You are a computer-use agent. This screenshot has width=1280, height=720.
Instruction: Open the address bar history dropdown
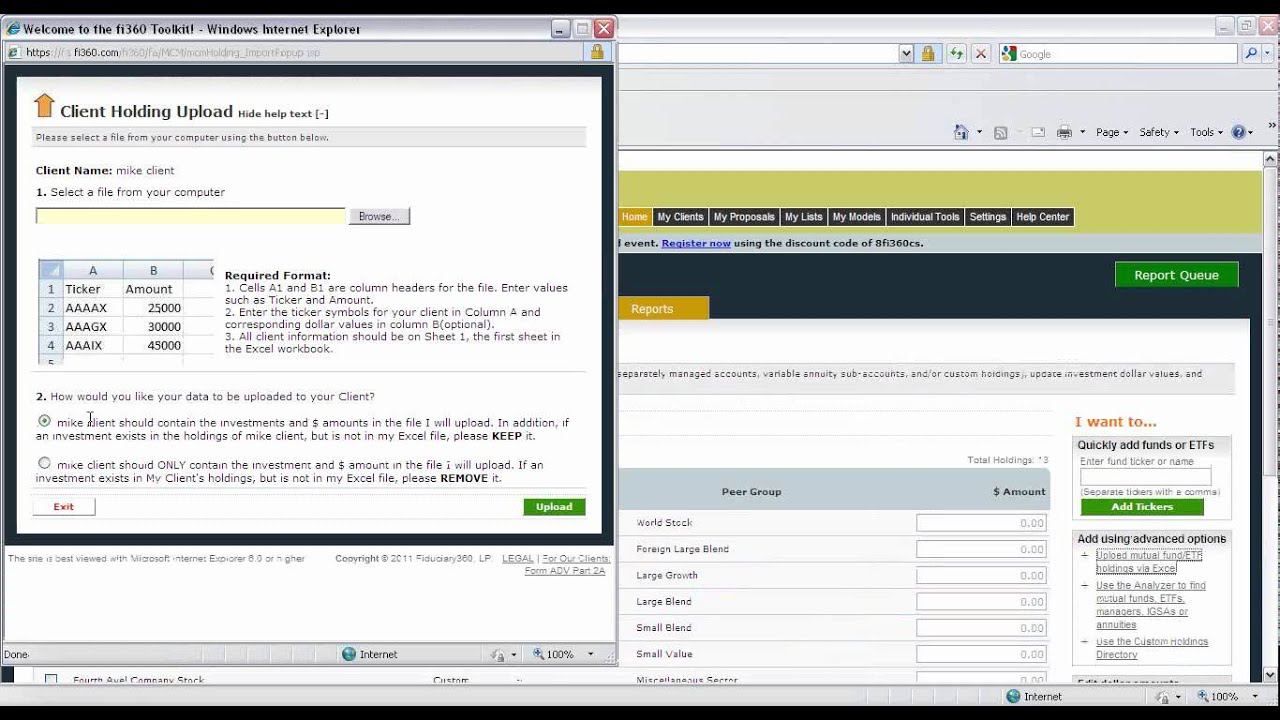point(906,54)
